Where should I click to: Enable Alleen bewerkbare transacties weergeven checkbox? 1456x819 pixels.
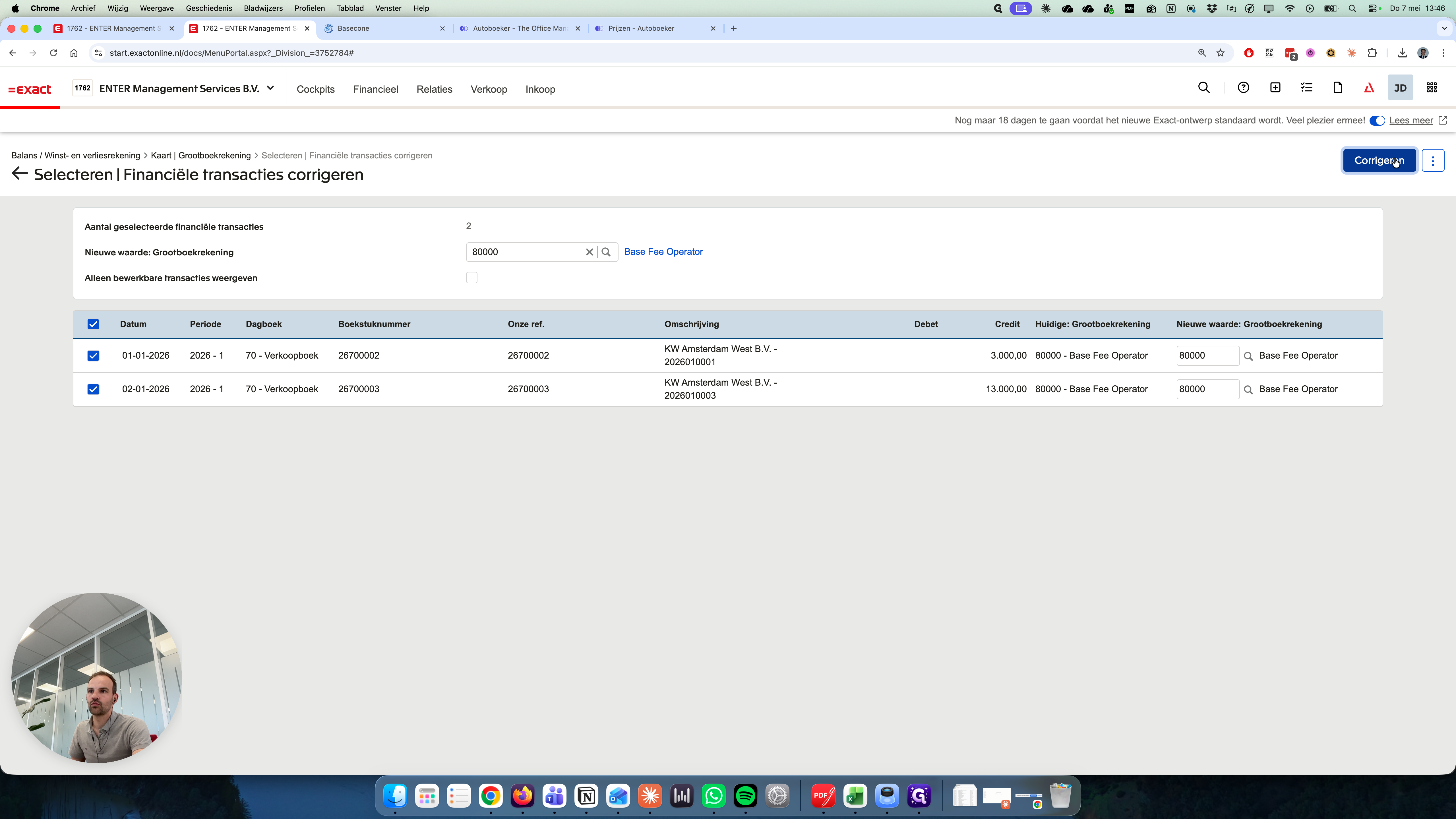coord(471,278)
